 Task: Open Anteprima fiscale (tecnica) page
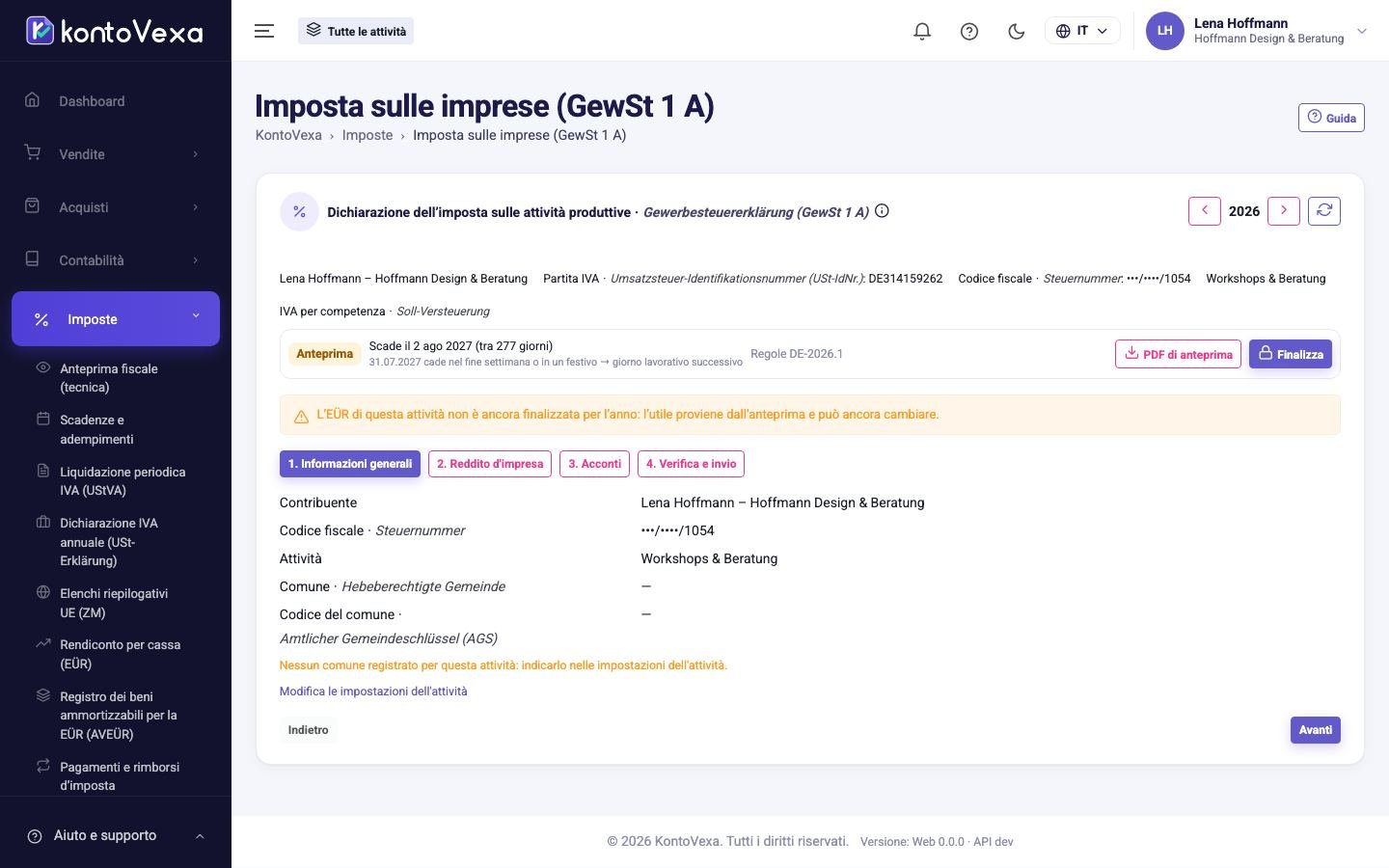click(116, 378)
